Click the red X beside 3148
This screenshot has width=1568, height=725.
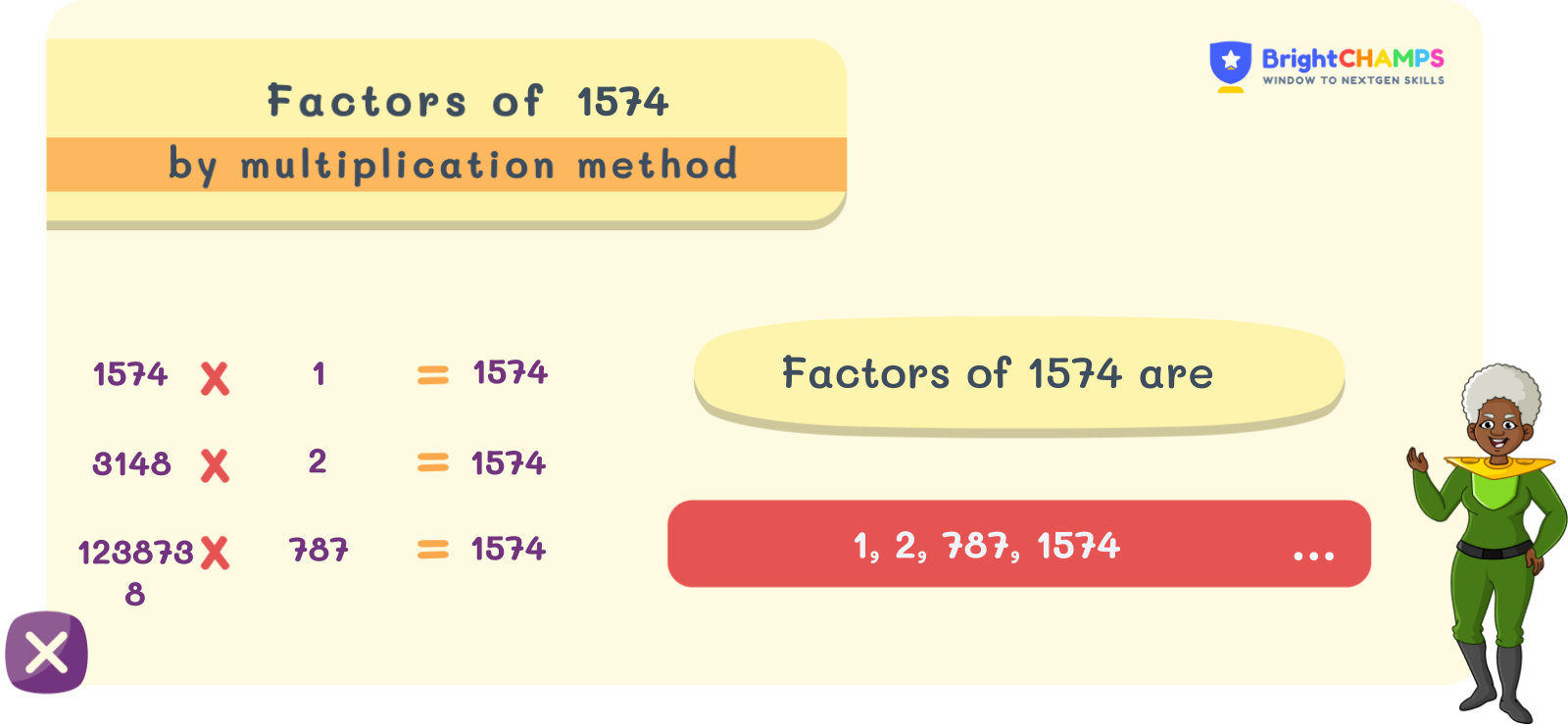click(215, 465)
